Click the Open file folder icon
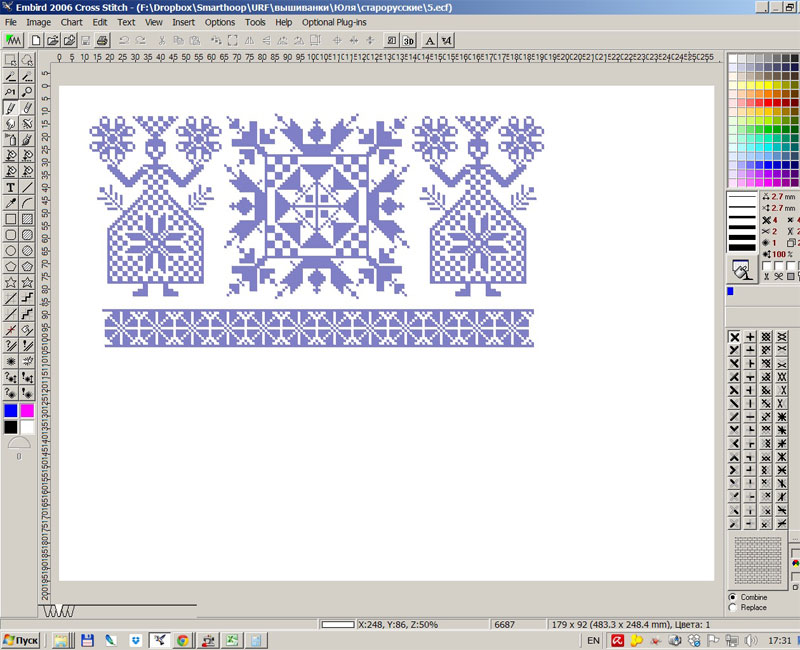 click(52, 40)
